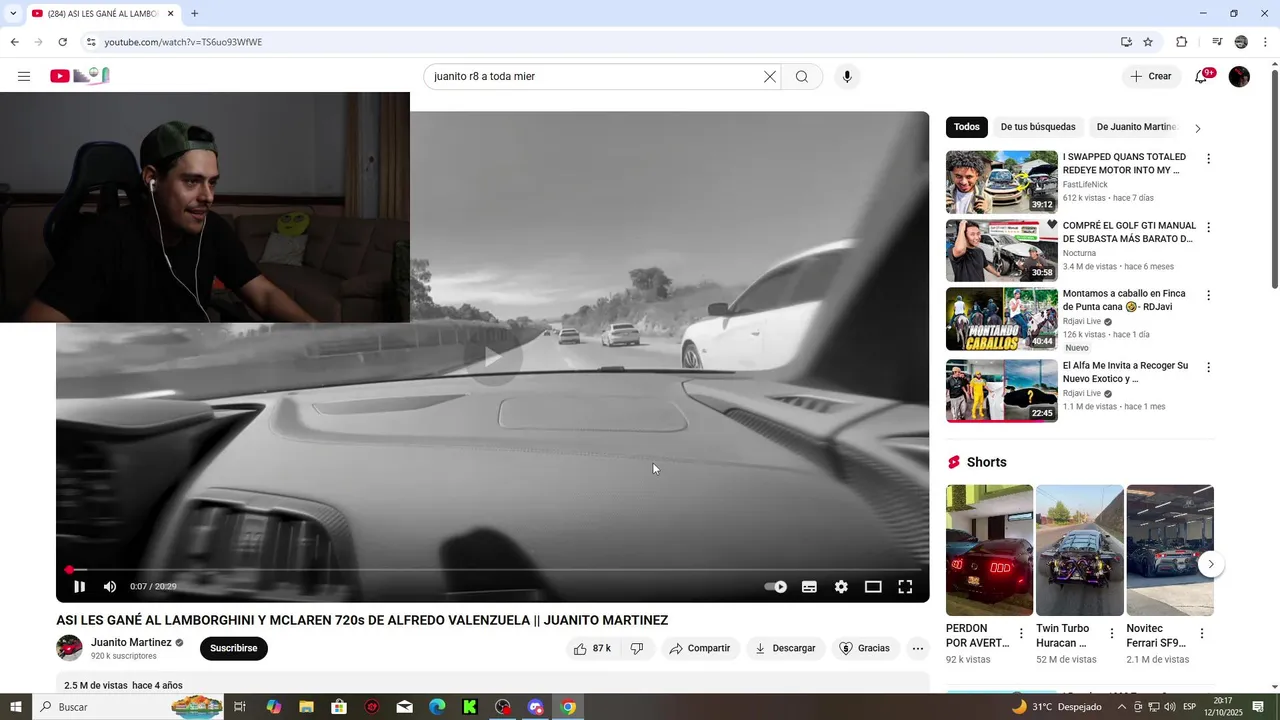Mute the video volume
Image resolution: width=1280 pixels, height=720 pixels.
[110, 587]
